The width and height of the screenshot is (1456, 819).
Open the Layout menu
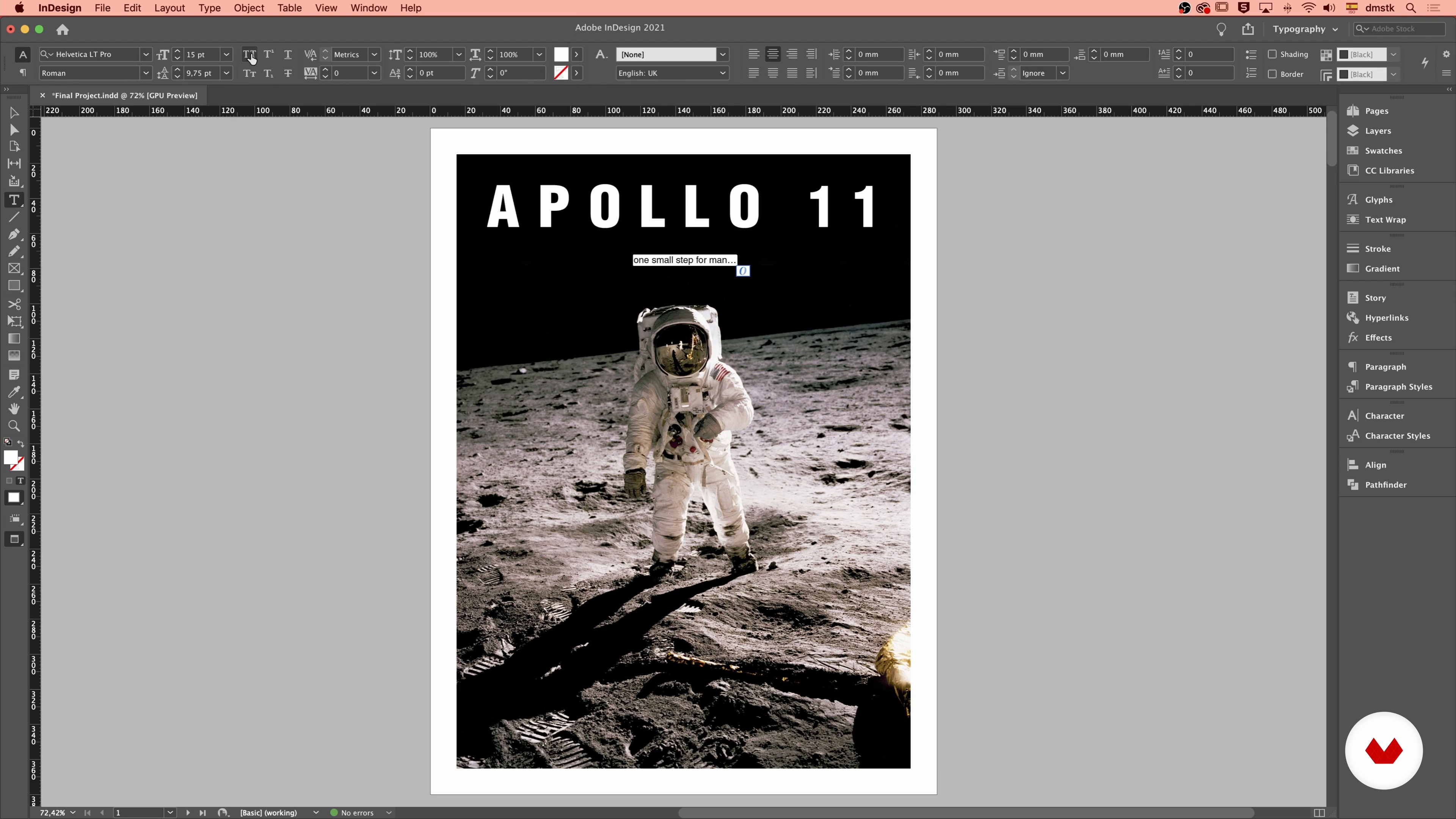coord(169,8)
